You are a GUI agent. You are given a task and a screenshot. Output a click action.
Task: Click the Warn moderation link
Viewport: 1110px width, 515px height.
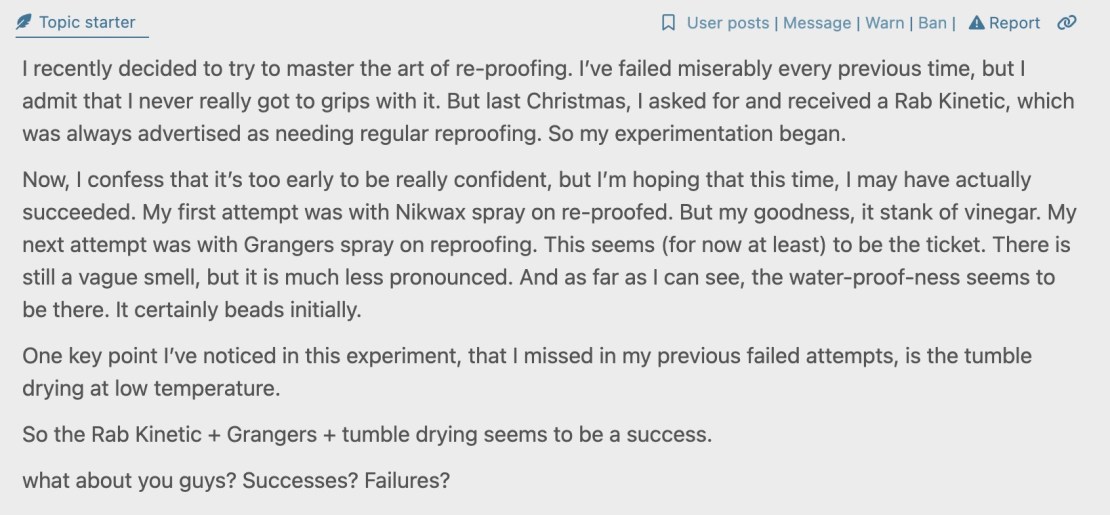click(x=884, y=22)
